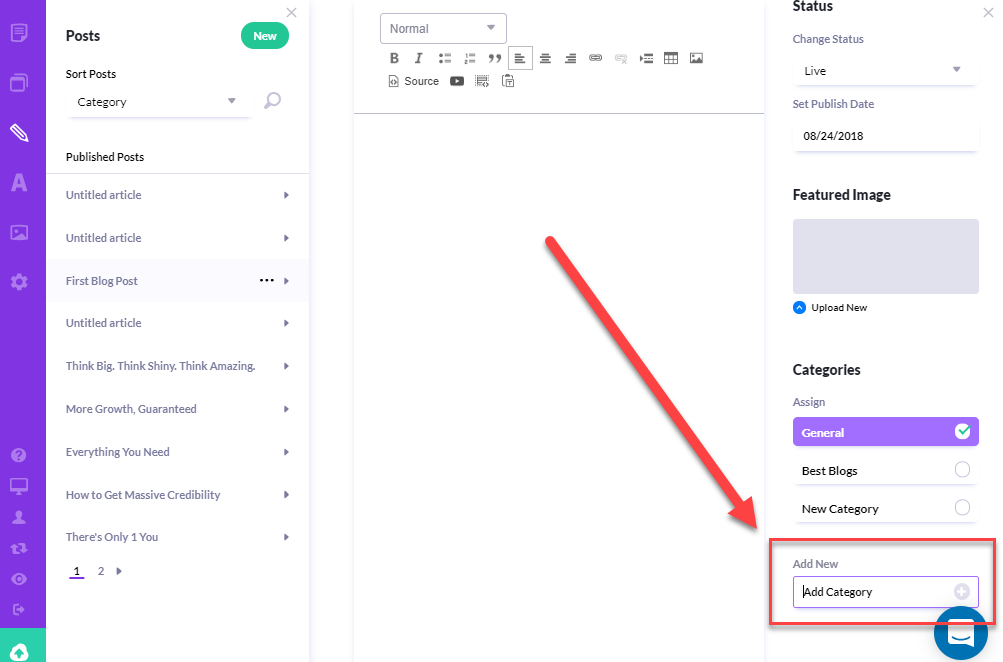Open Everything You Need post
The height and width of the screenshot is (662, 1003).
tap(118, 452)
